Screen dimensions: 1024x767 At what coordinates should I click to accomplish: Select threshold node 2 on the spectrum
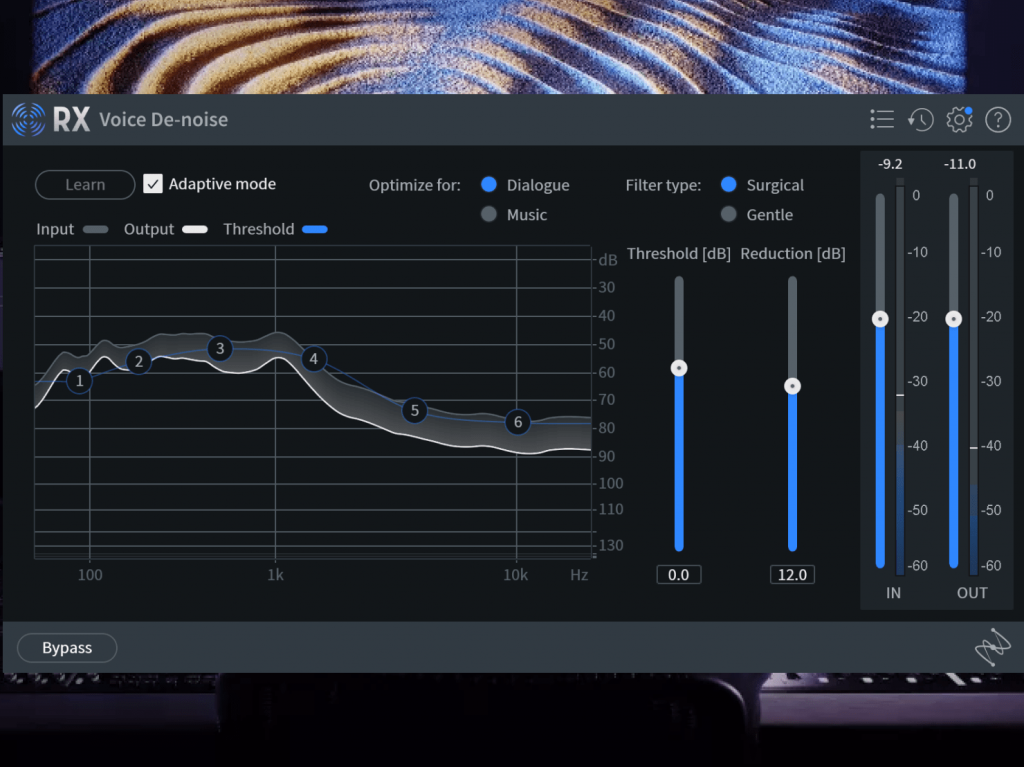click(138, 361)
